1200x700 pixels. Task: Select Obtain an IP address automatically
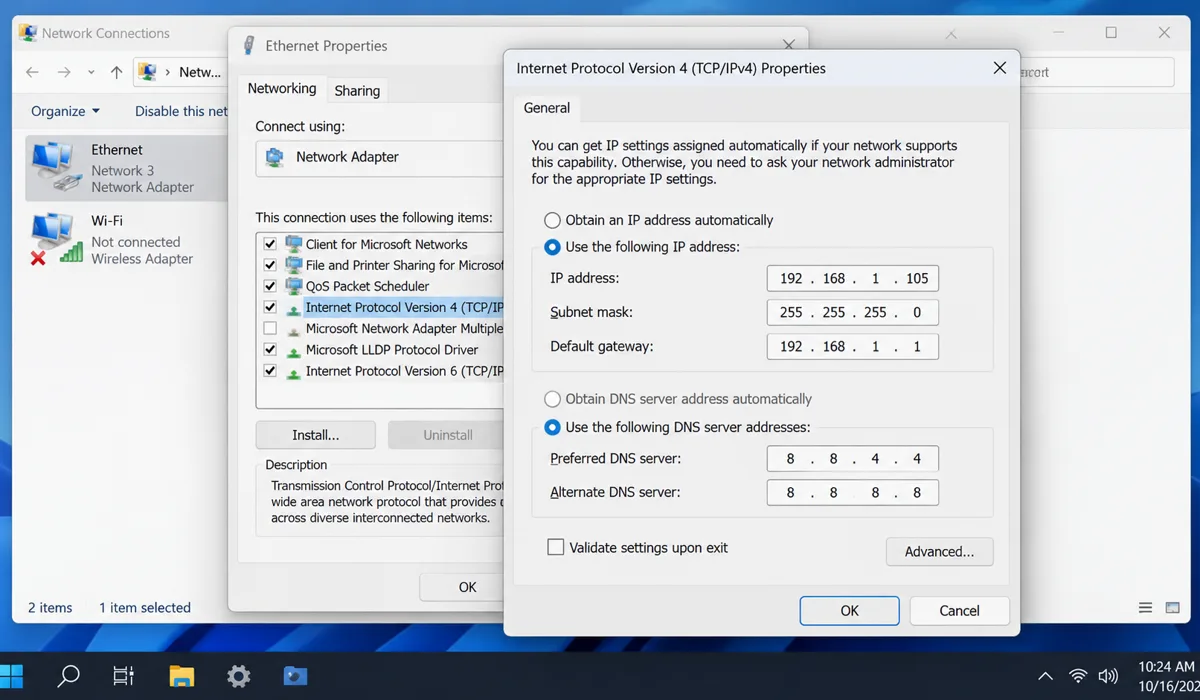point(552,220)
